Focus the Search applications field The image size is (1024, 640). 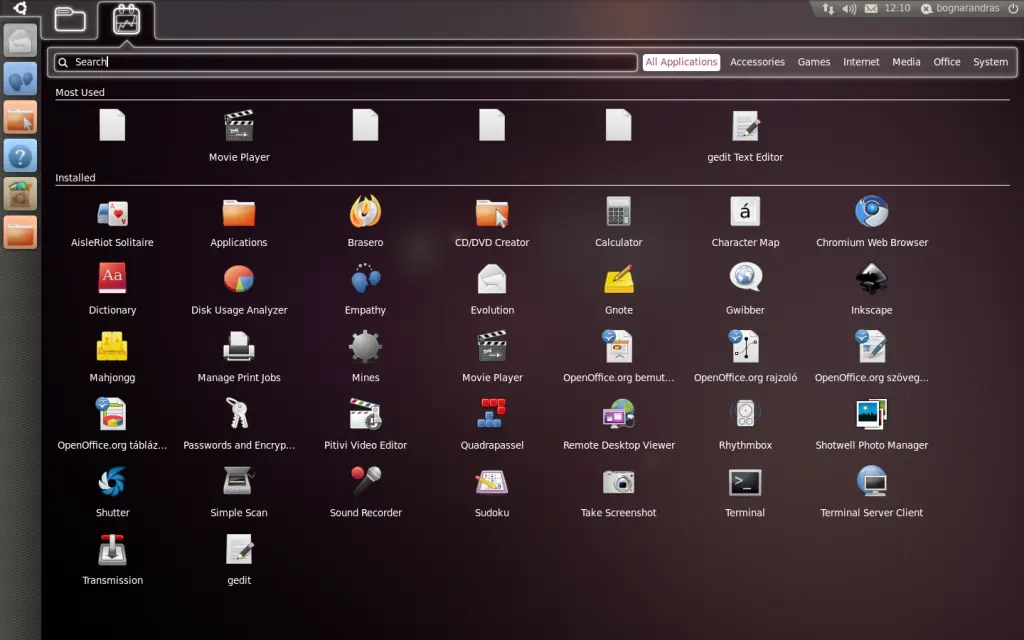(345, 62)
